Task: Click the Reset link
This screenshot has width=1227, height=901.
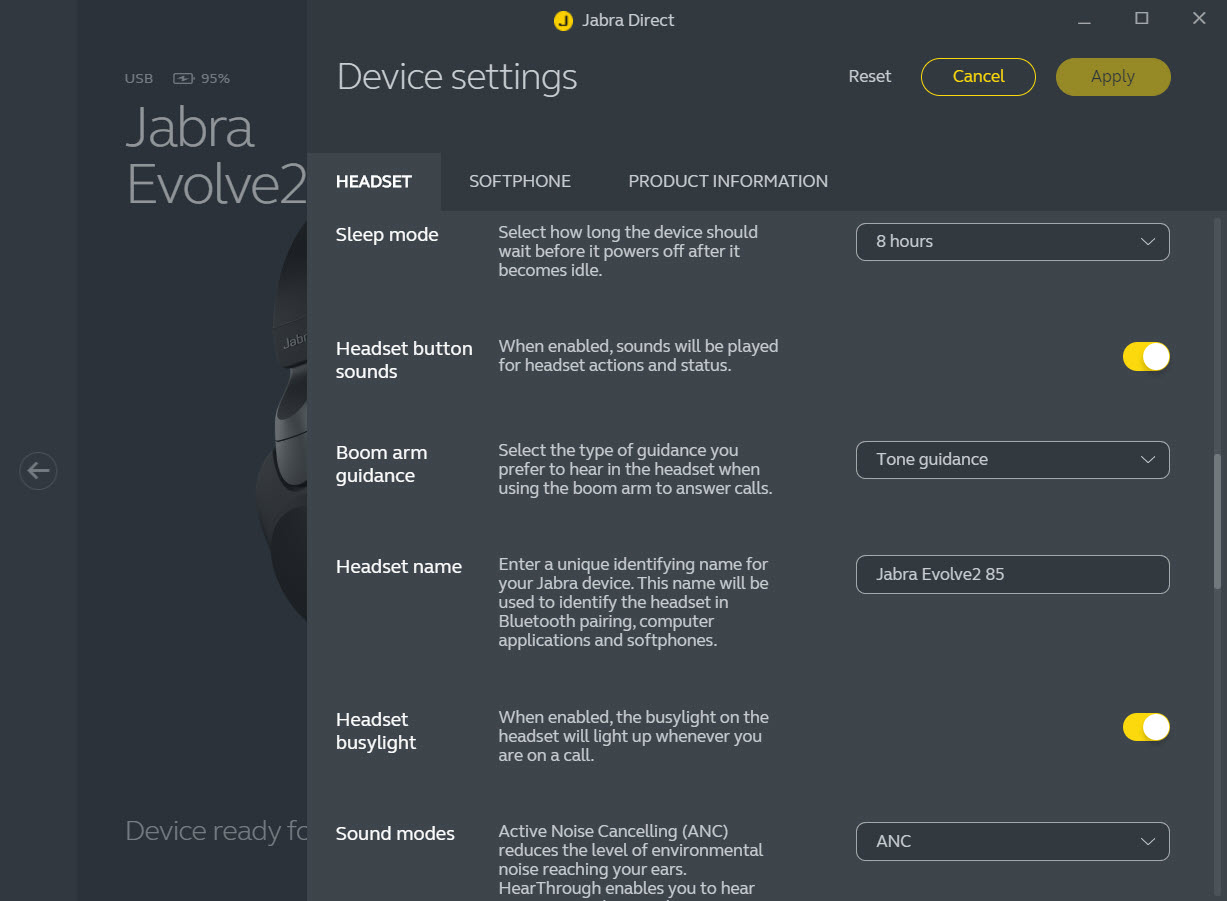Action: tap(870, 77)
